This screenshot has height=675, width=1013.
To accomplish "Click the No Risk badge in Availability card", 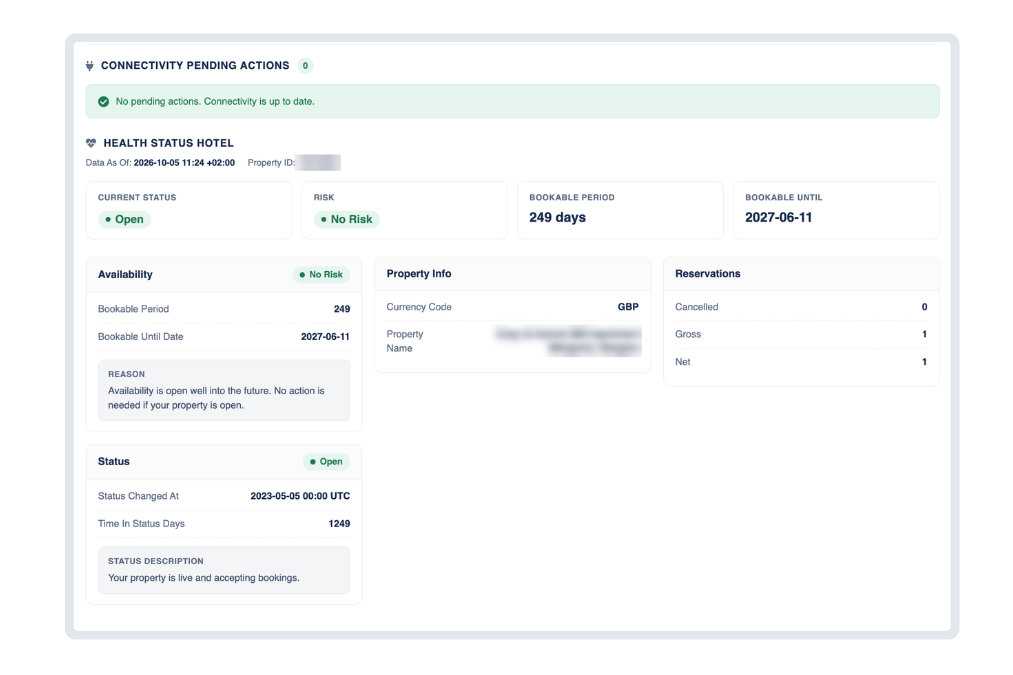I will 321,275.
